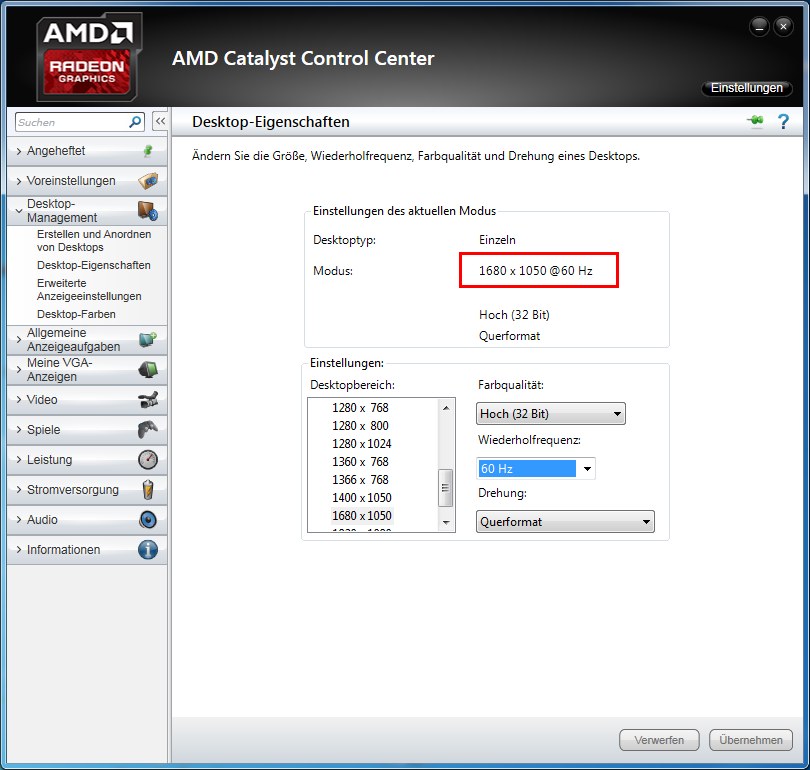Click the Spiele gamepad icon
Viewport: 810px width, 770px height.
(x=148, y=429)
